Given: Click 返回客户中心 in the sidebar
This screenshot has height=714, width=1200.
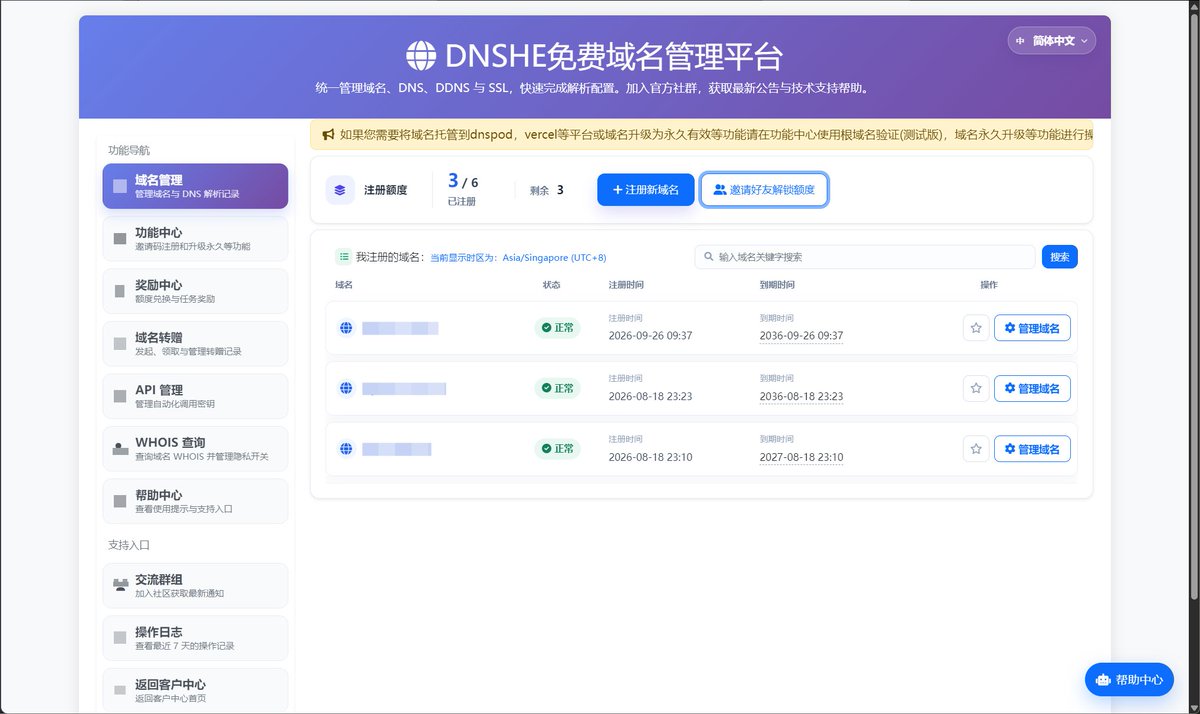Looking at the screenshot, I should 195,690.
